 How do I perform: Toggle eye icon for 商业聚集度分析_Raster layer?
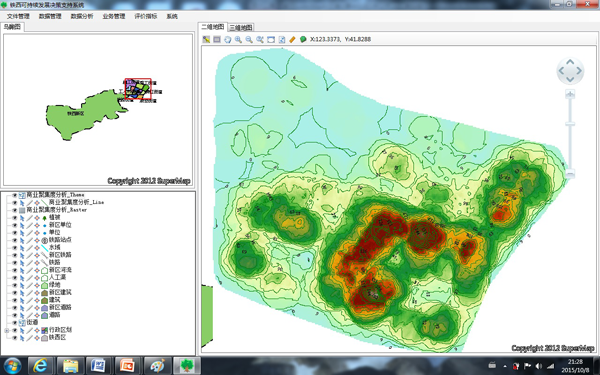[15, 210]
